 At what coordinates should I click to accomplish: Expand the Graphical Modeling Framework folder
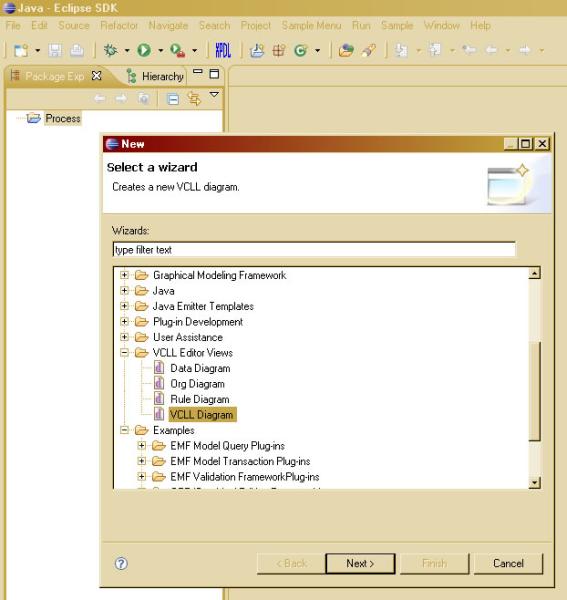coord(124,275)
